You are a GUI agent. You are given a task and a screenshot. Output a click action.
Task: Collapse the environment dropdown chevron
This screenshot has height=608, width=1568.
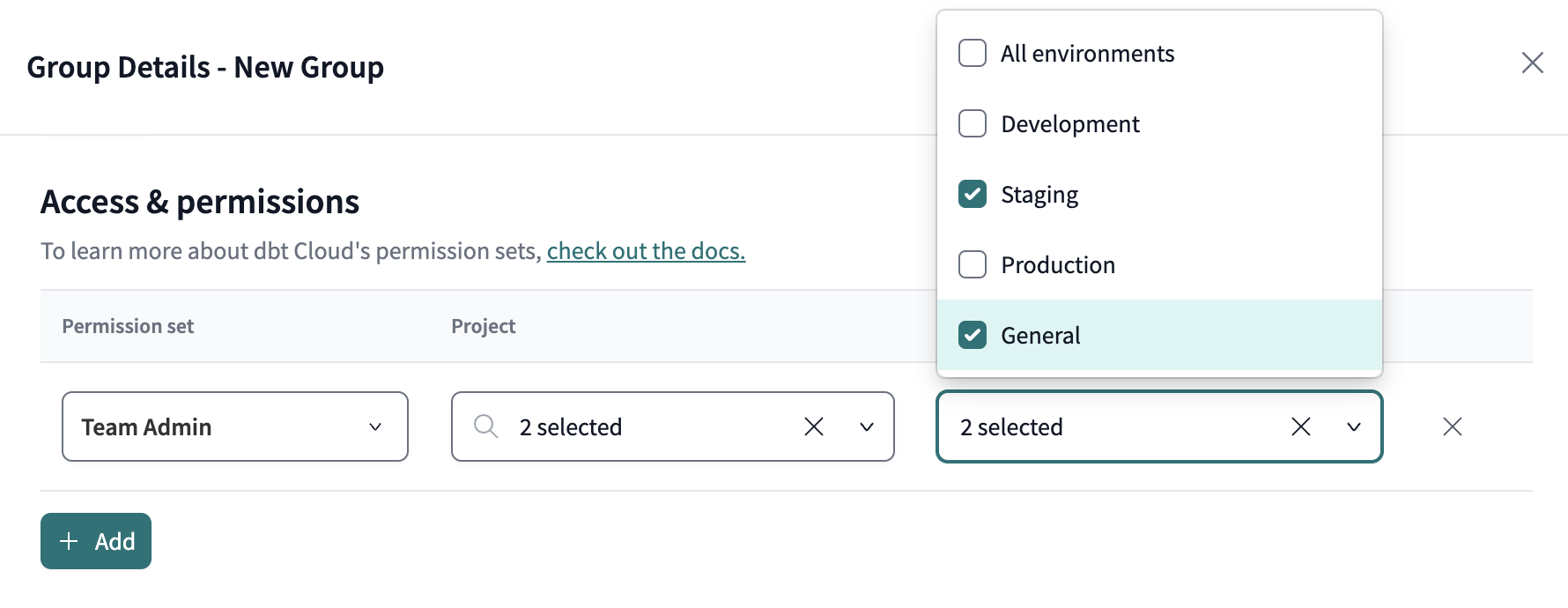[1353, 427]
